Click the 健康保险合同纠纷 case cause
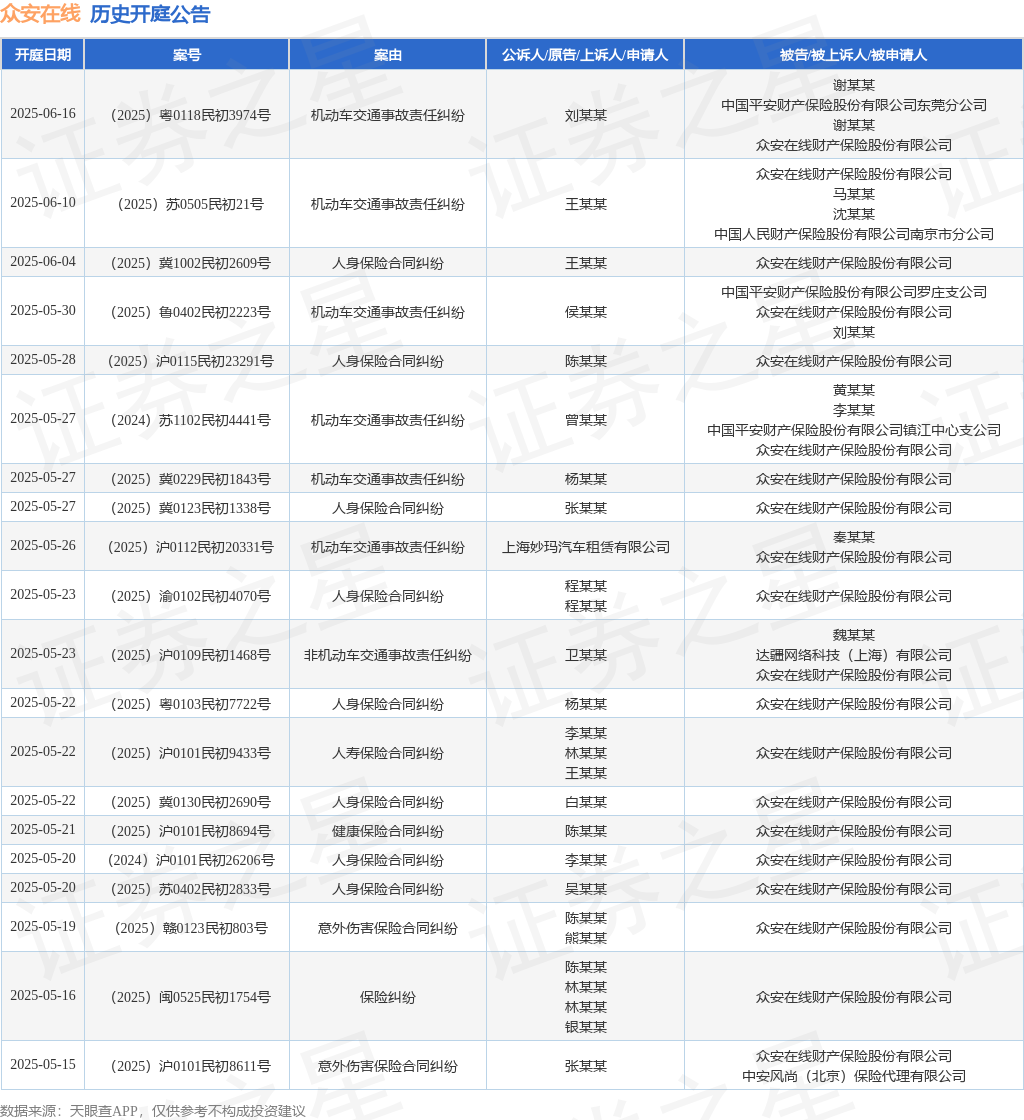This screenshot has width=1024, height=1120. (x=388, y=831)
